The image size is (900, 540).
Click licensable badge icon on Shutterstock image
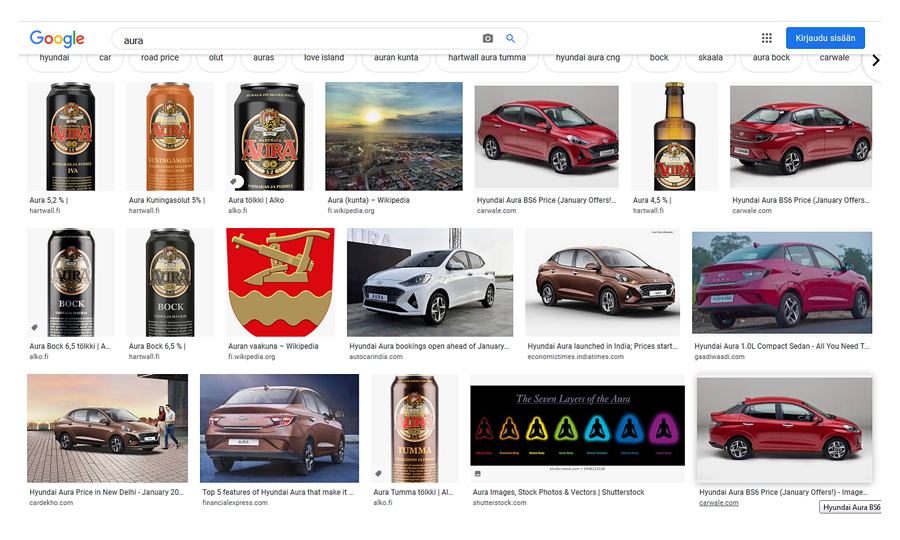coord(478,473)
